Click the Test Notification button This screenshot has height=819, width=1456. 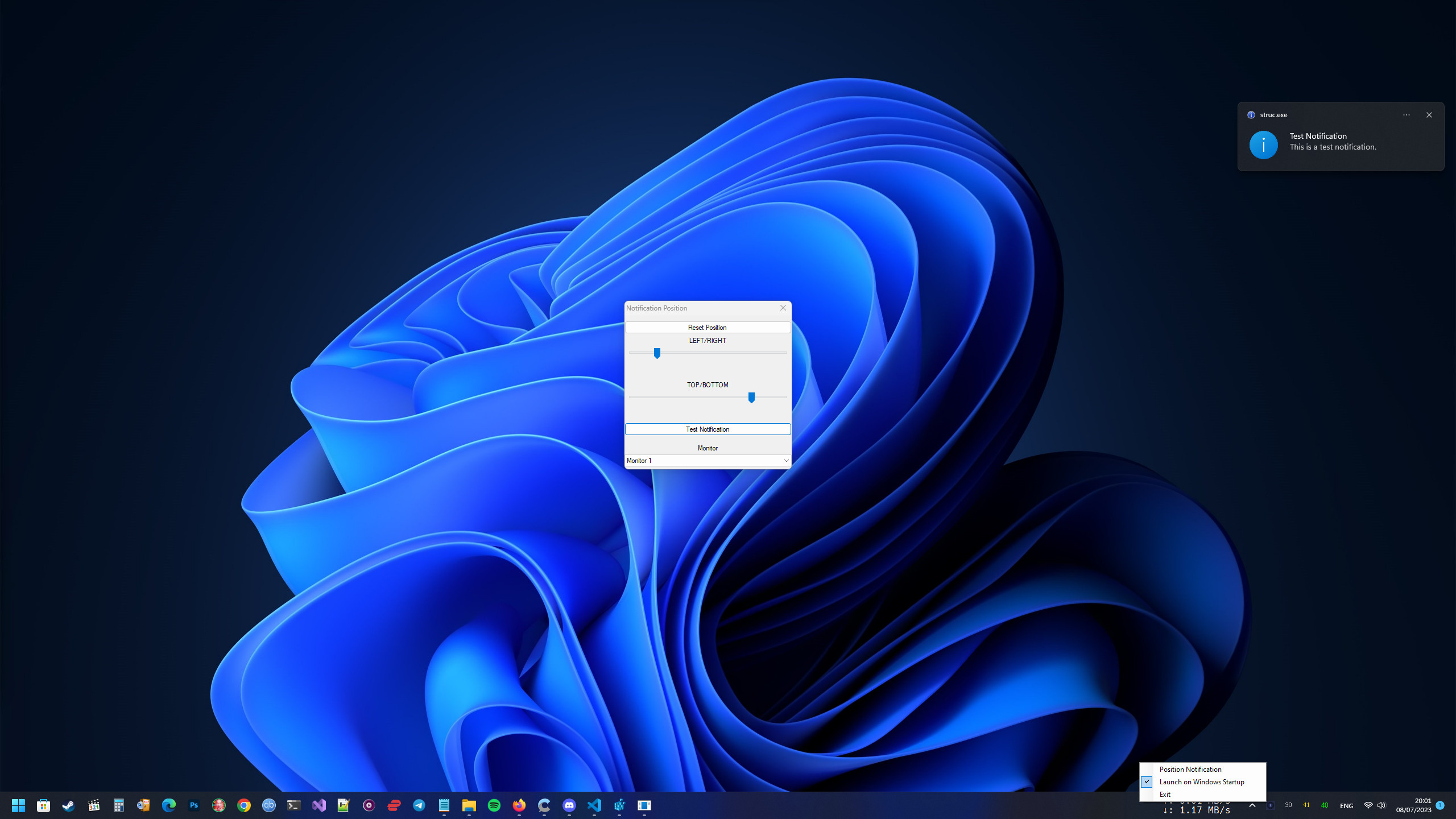point(708,429)
